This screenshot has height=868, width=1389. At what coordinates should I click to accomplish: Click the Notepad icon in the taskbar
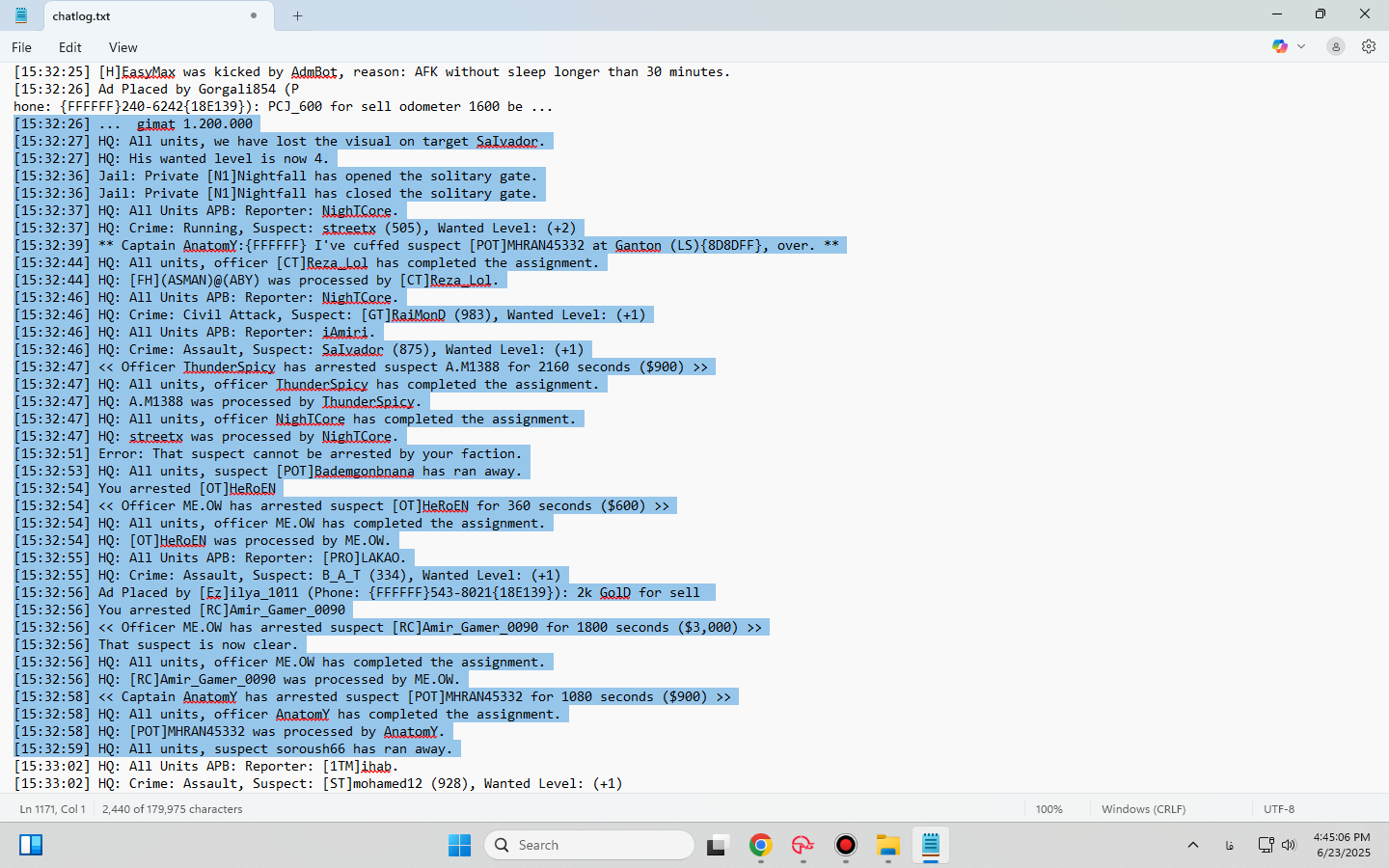(931, 845)
